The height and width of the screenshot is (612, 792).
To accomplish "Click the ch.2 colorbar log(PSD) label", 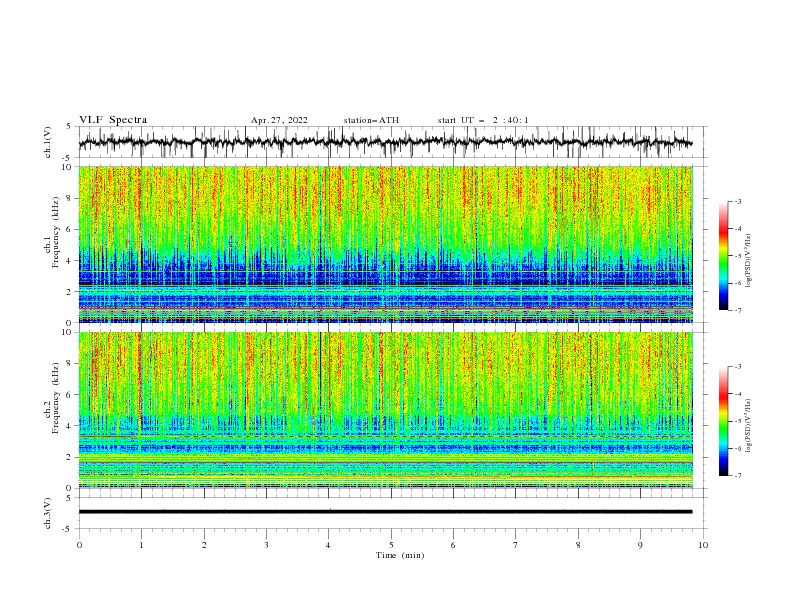I will point(749,426).
